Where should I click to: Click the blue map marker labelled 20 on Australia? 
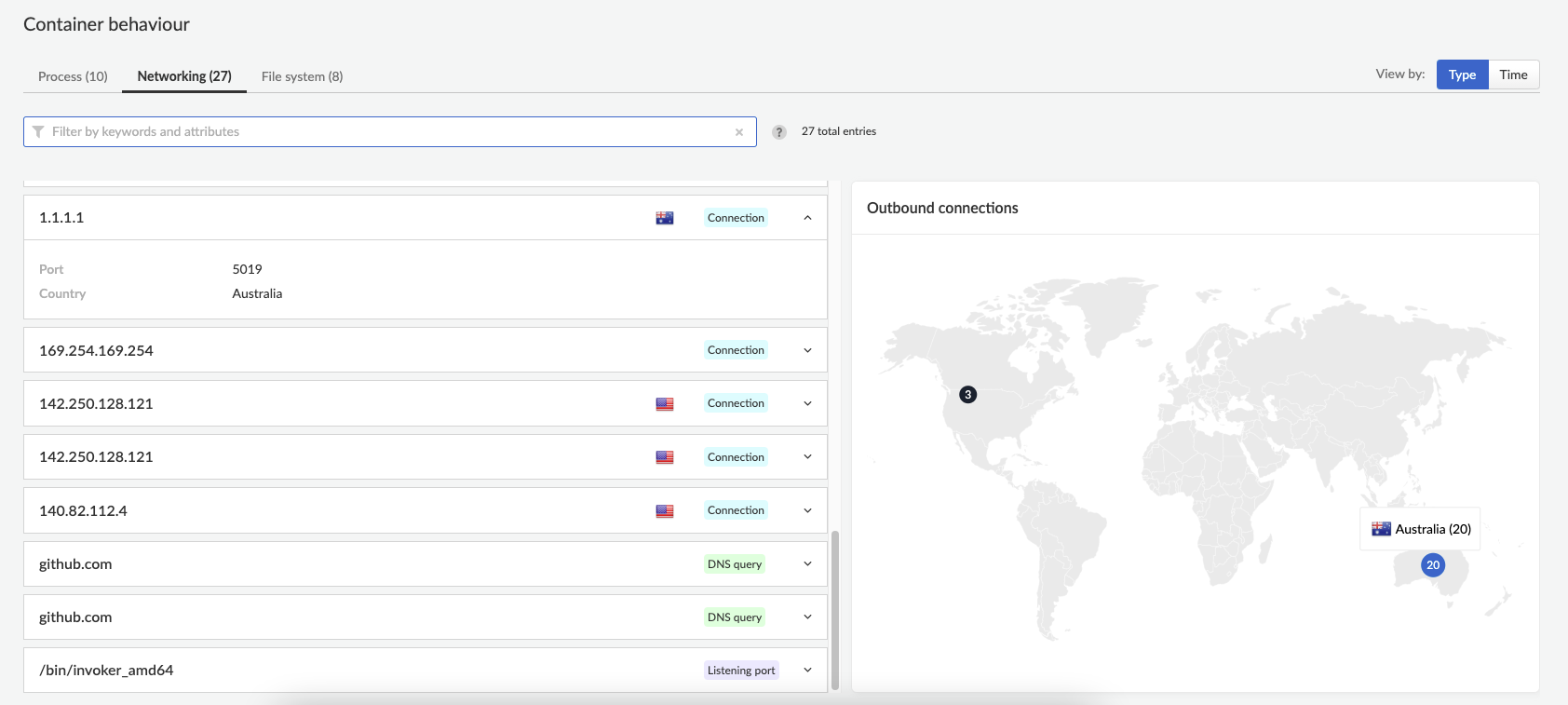coord(1433,564)
